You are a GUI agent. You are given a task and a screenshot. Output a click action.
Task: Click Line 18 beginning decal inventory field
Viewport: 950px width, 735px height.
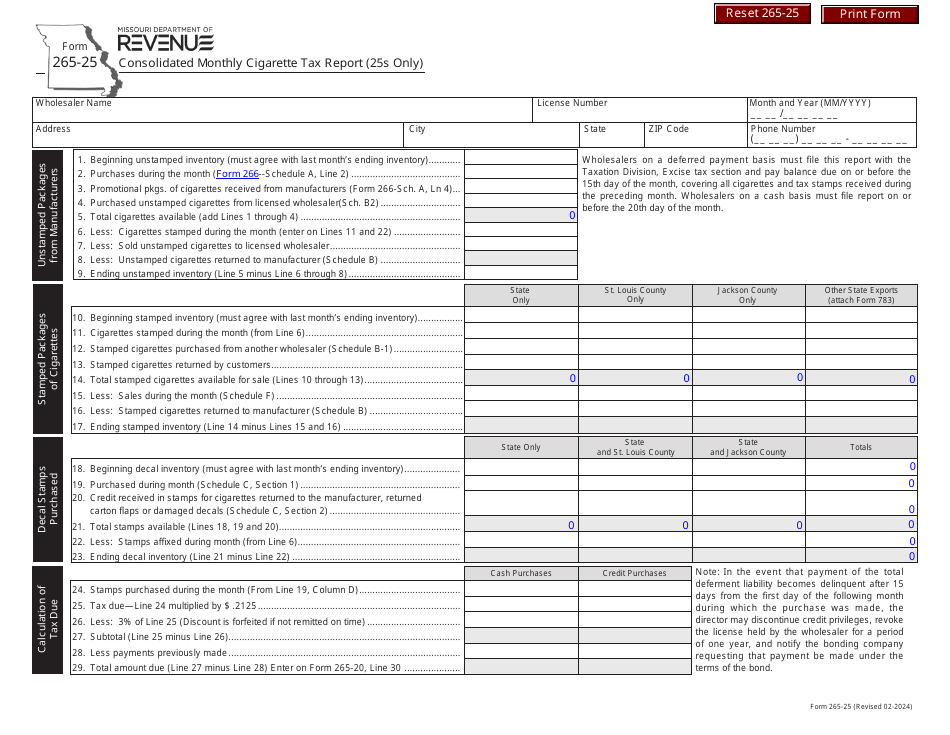pos(520,467)
